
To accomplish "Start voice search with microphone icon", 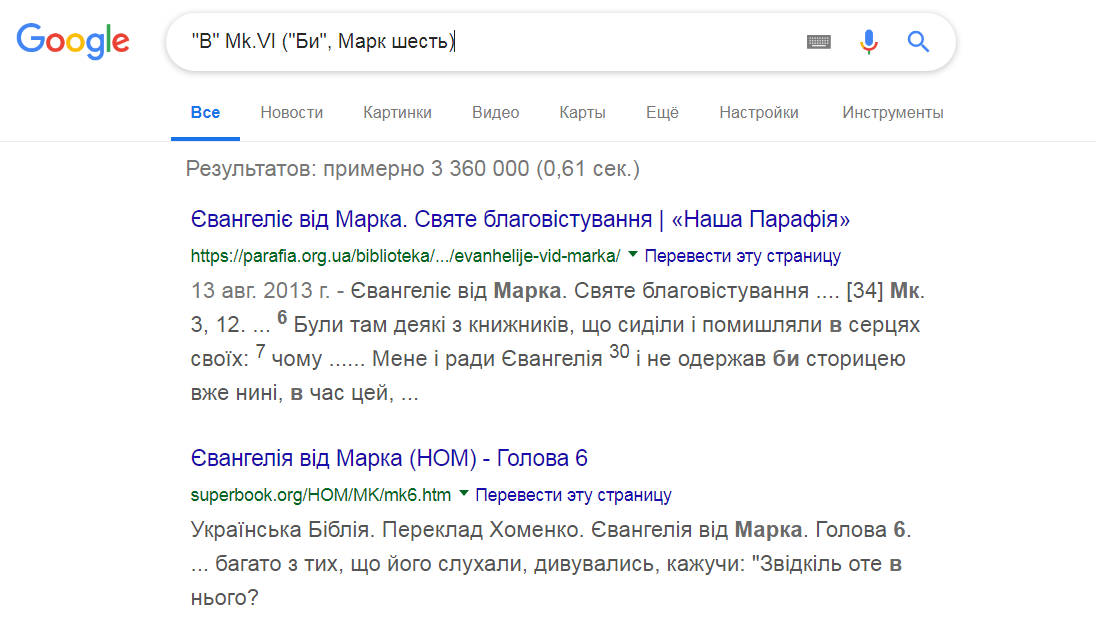I will 868,42.
